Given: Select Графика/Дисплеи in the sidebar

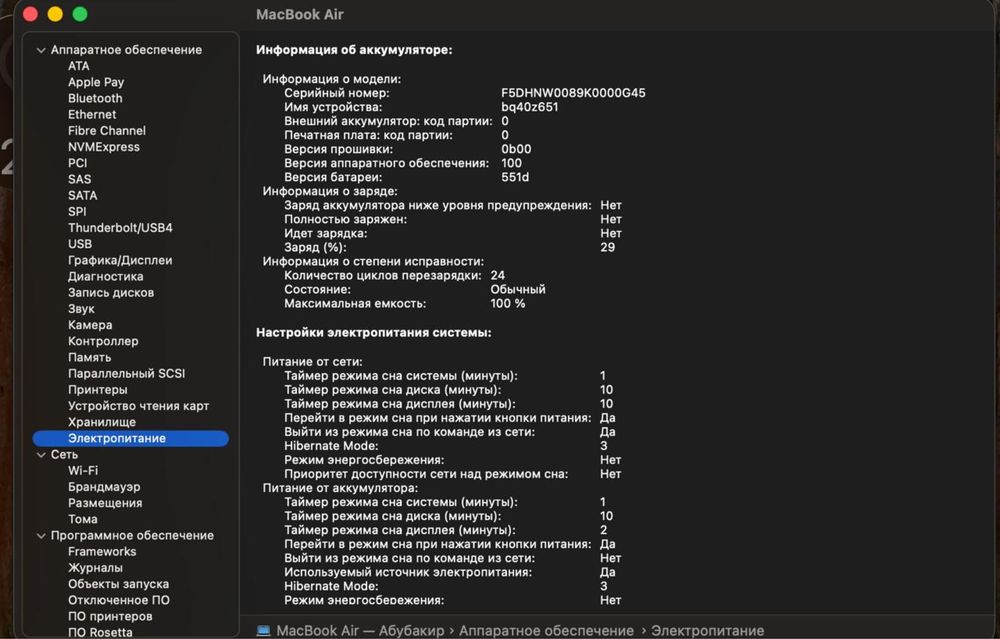Looking at the screenshot, I should click(x=120, y=260).
